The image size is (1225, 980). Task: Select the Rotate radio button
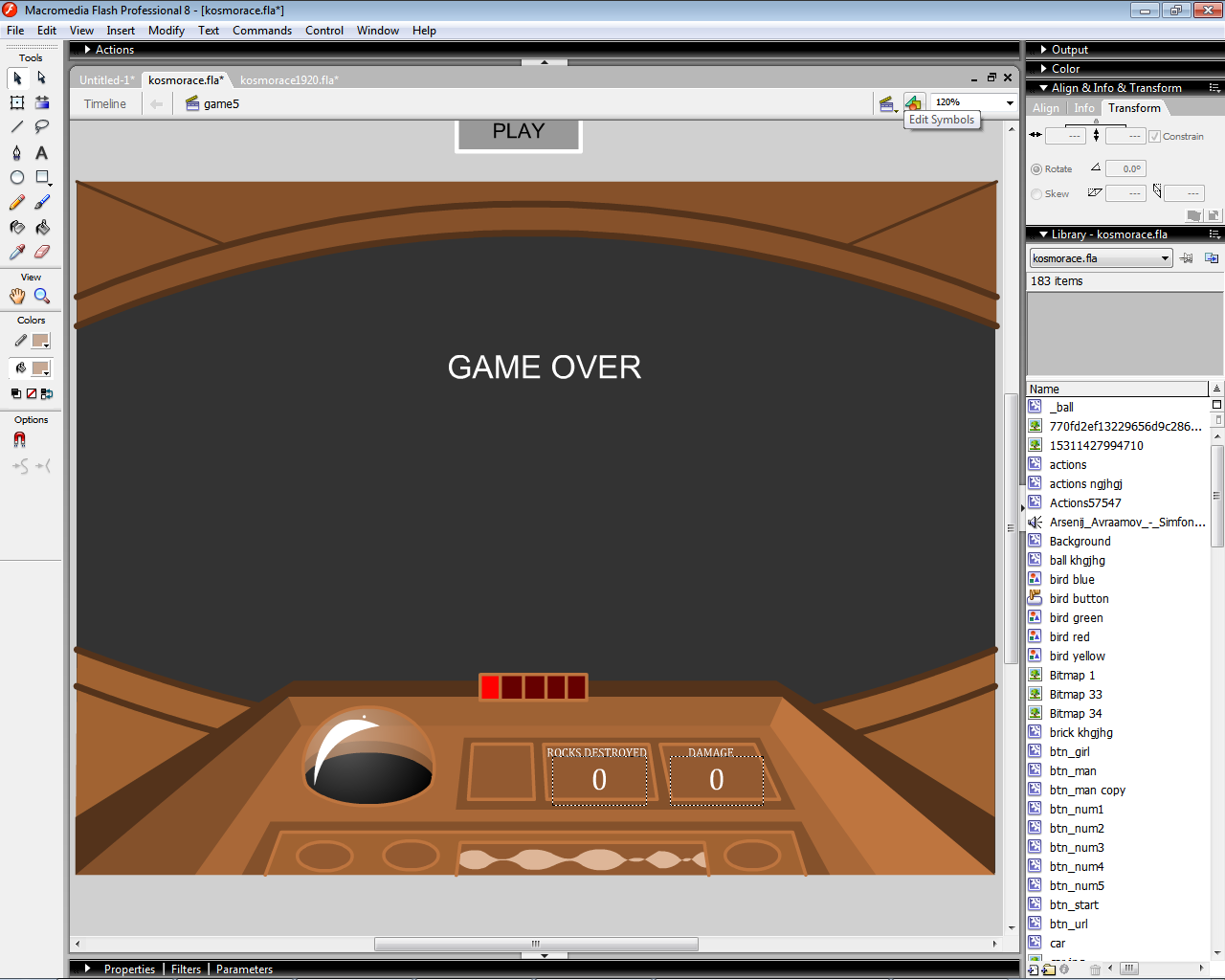1036,169
